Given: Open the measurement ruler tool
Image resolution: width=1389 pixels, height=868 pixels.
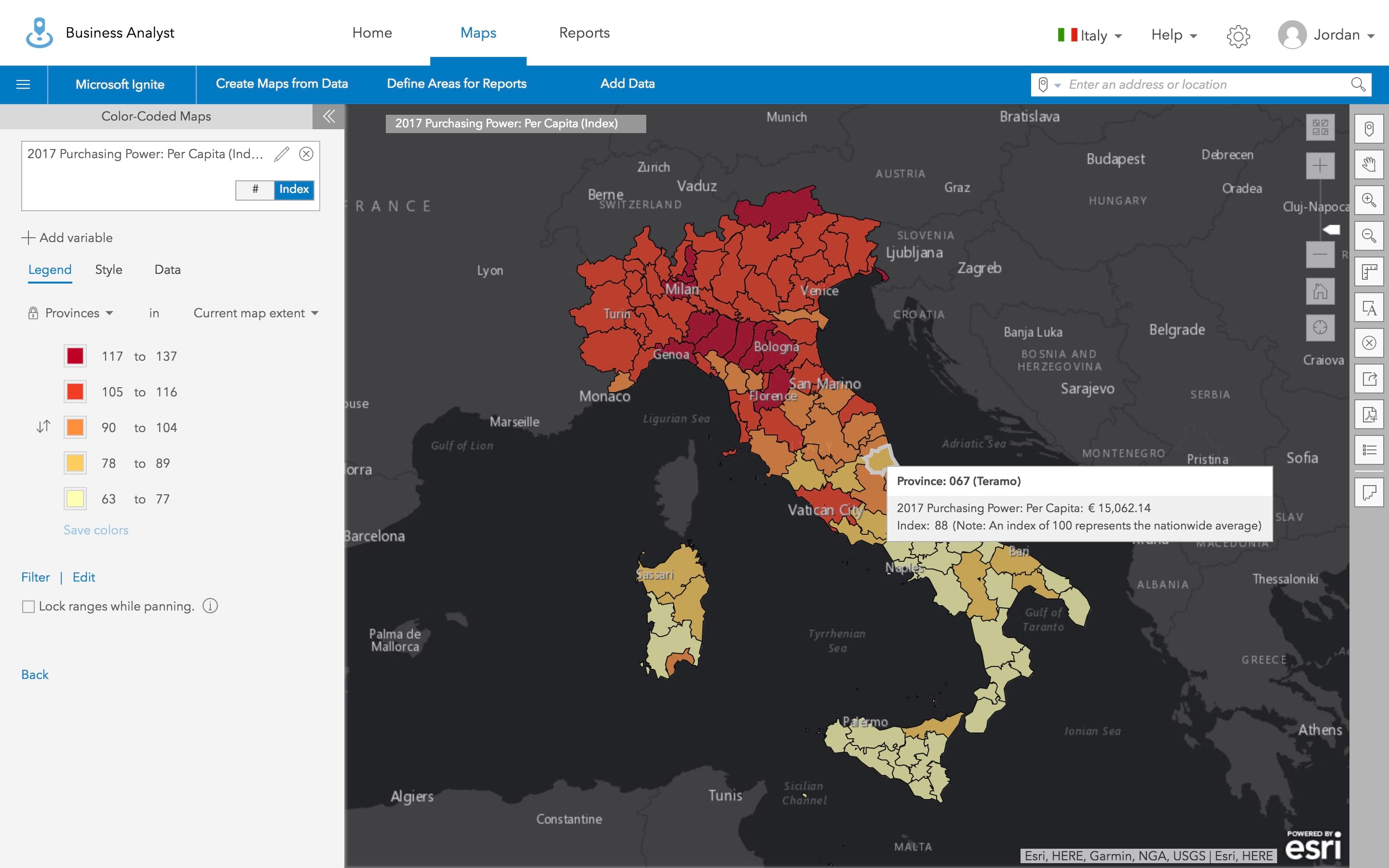Looking at the screenshot, I should pos(1370,272).
